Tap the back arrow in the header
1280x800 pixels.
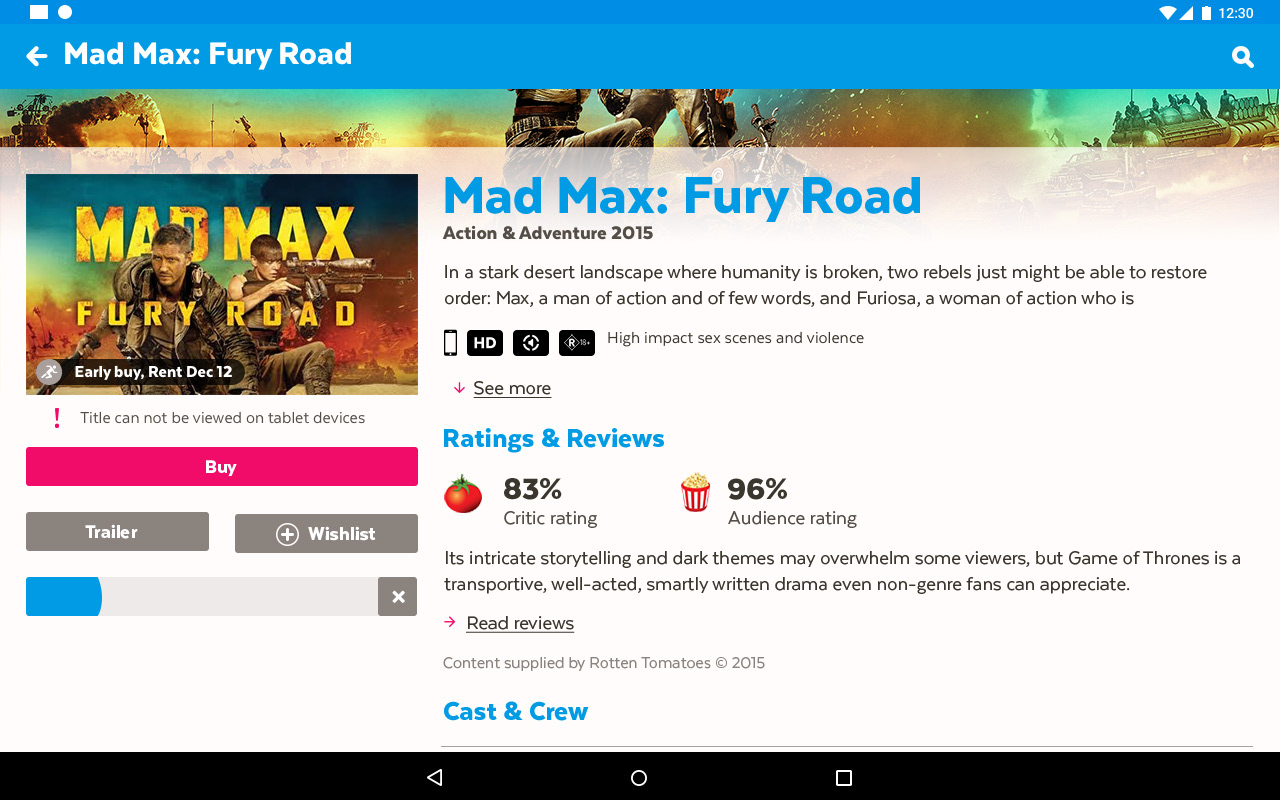37,56
